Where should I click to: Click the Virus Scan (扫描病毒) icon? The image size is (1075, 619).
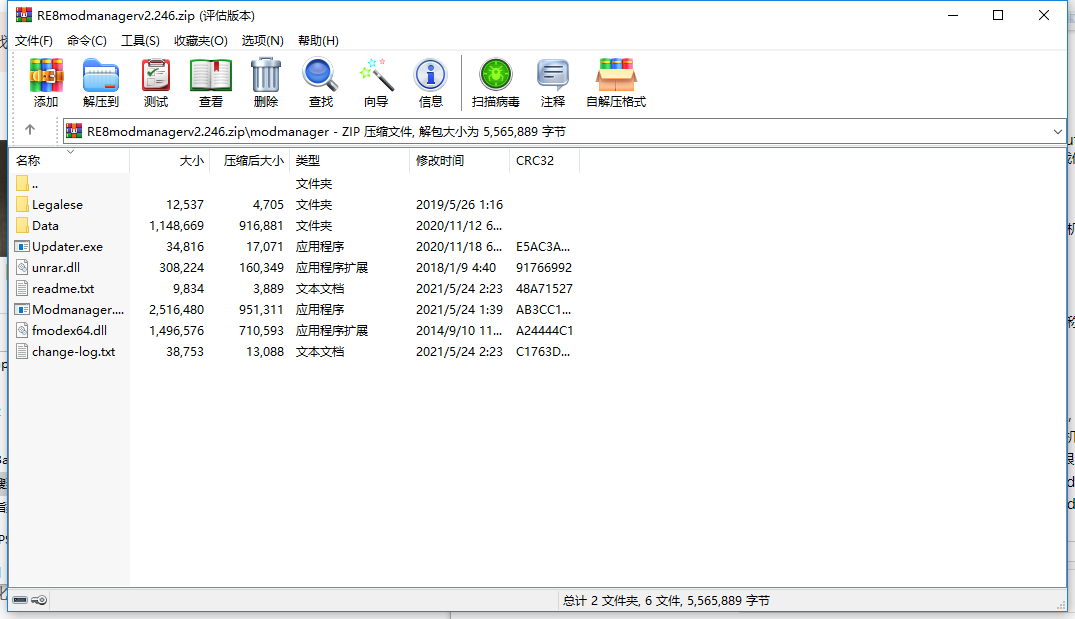point(496,75)
